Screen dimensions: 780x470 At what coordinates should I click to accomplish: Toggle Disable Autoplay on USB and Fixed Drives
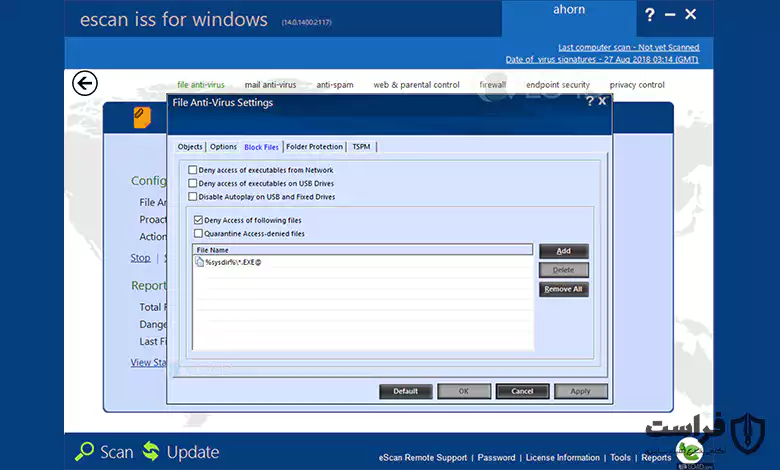click(x=193, y=197)
